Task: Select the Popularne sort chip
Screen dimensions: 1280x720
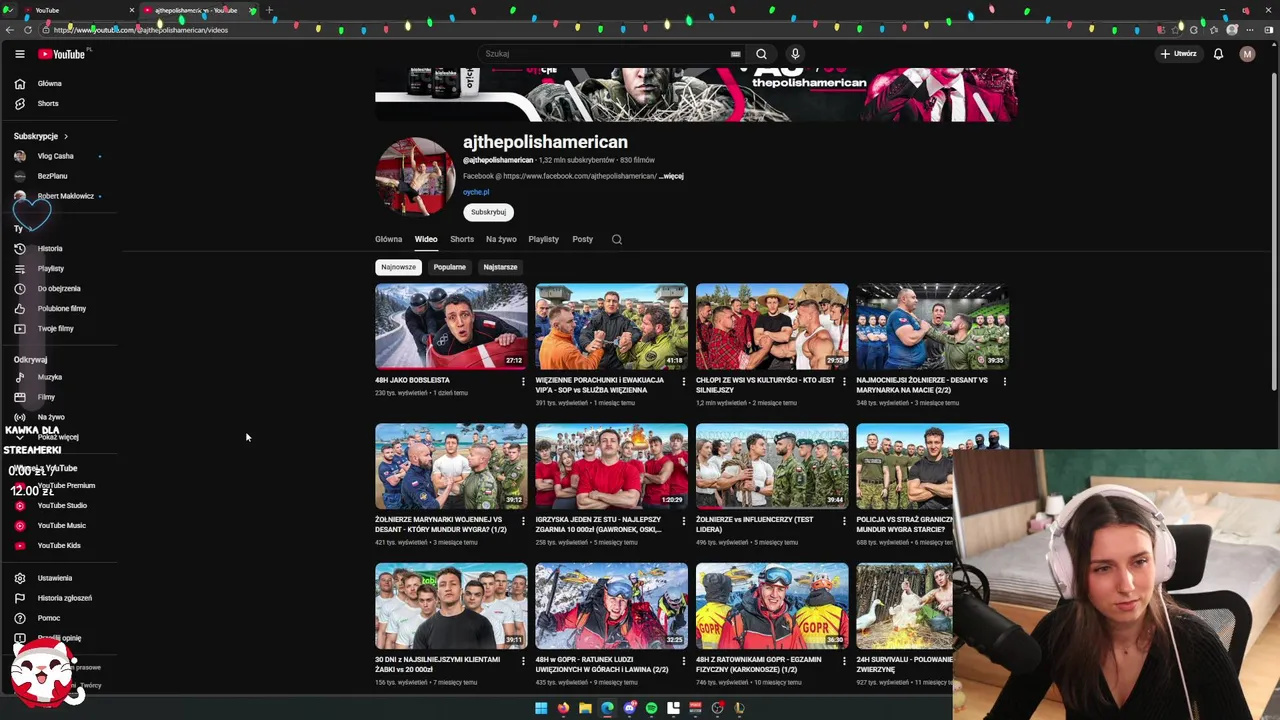Action: 449,267
